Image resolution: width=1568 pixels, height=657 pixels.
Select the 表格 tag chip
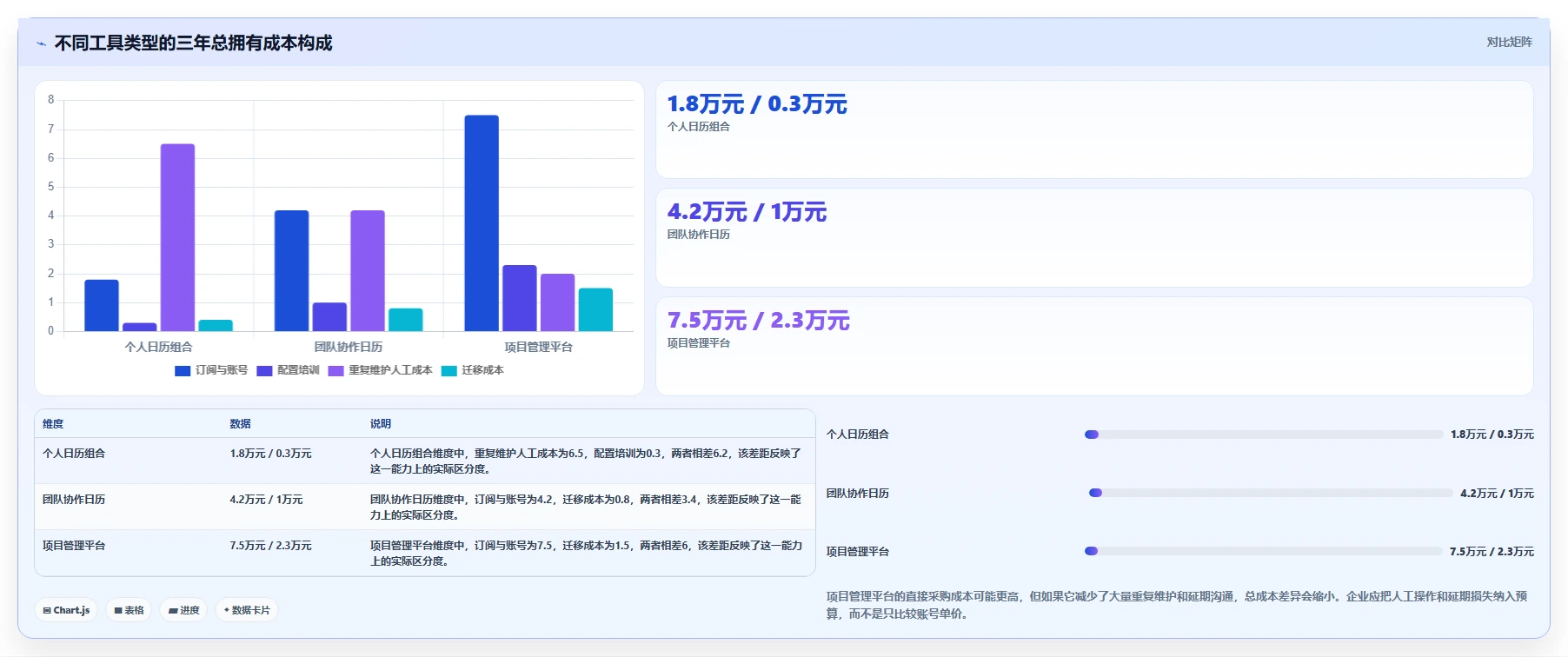coord(129,610)
